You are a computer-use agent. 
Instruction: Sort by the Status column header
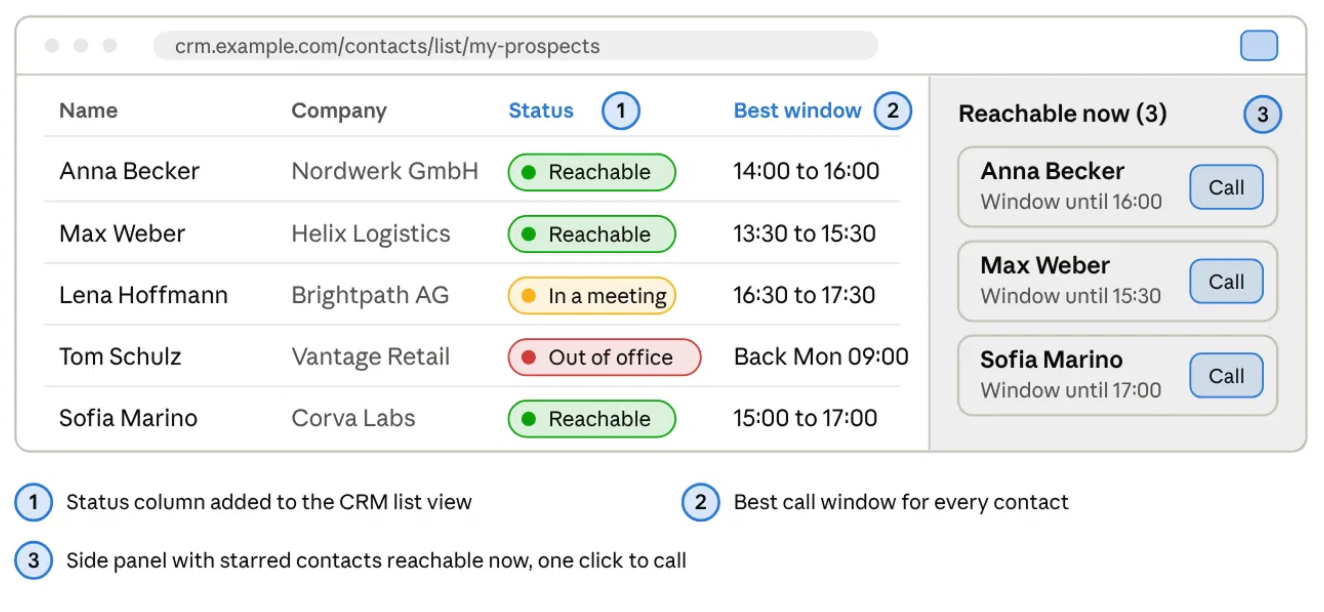click(x=541, y=111)
